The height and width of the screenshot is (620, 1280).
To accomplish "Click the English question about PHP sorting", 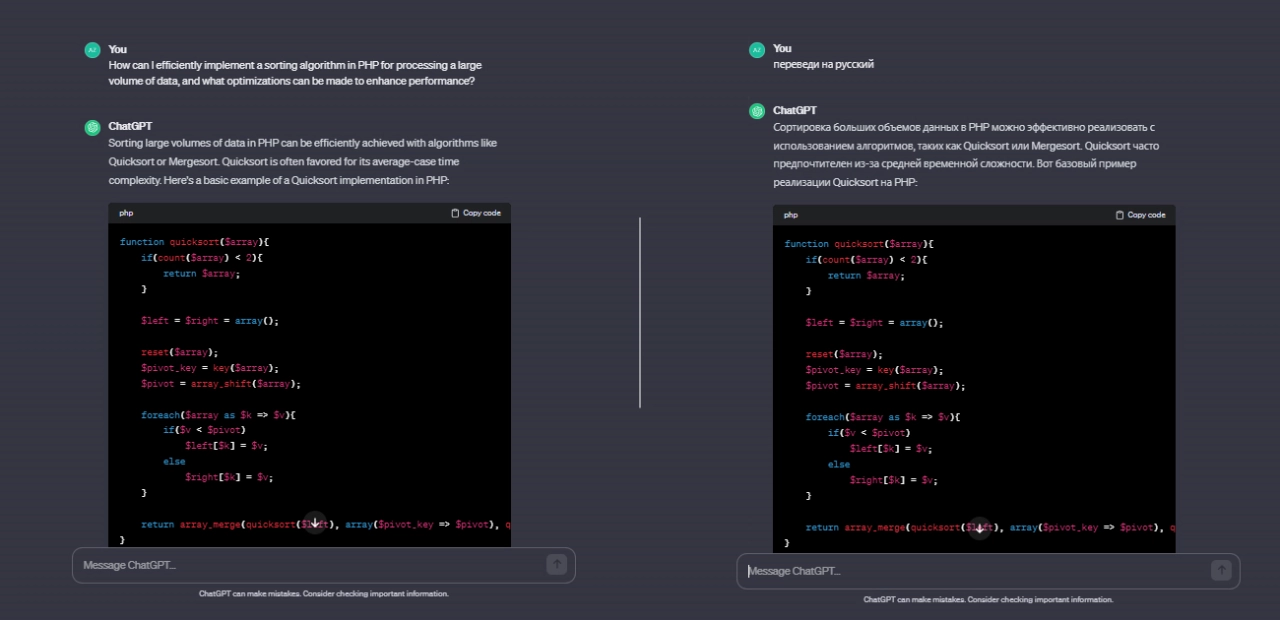I will point(295,73).
